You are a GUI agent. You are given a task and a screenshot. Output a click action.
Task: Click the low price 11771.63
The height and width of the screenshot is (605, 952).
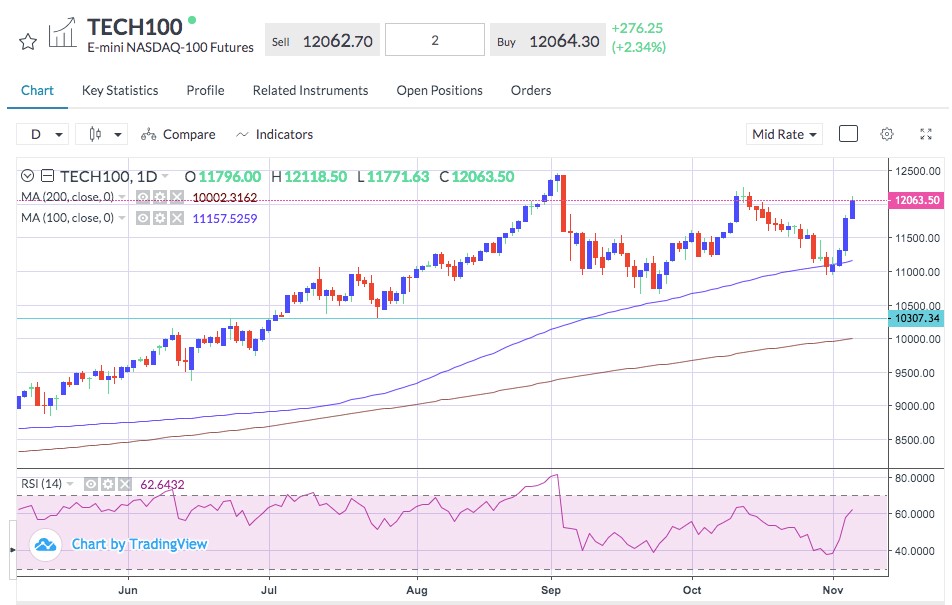click(x=398, y=177)
